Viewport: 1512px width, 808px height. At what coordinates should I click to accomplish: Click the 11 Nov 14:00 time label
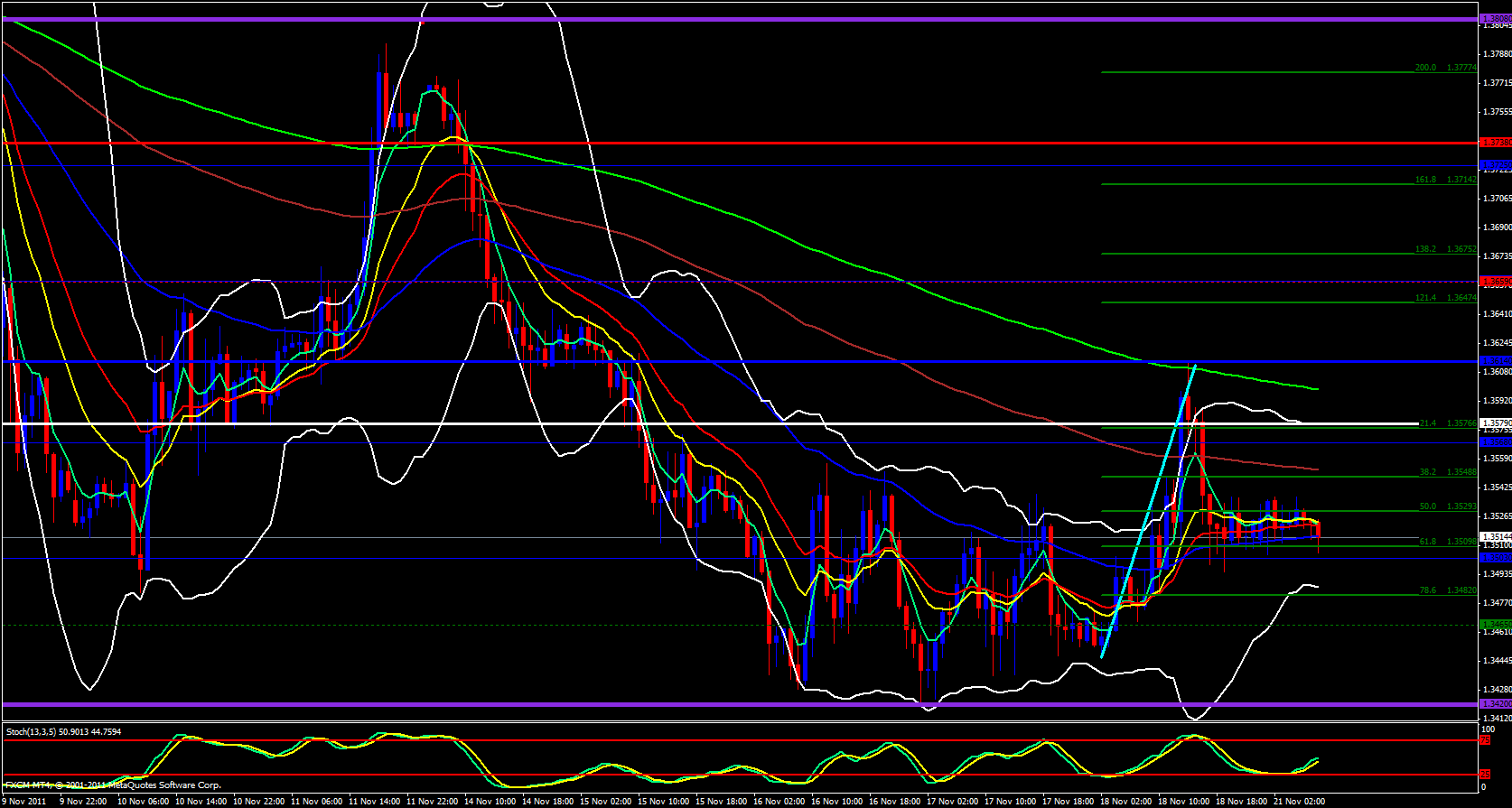[375, 801]
